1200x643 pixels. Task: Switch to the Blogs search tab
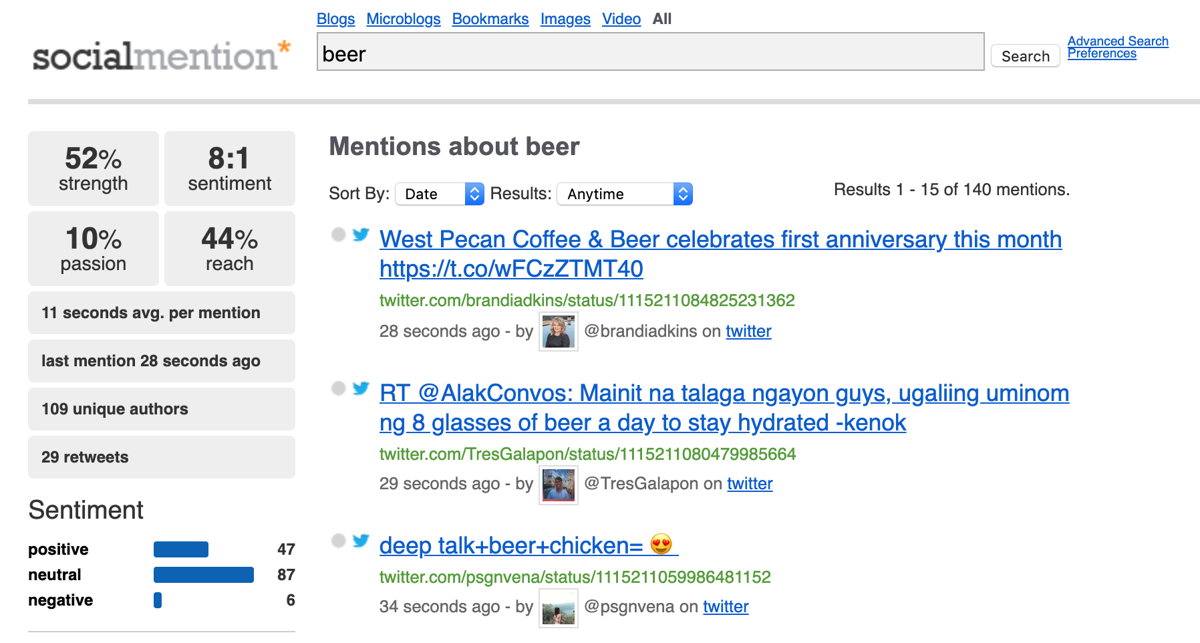(x=336, y=19)
